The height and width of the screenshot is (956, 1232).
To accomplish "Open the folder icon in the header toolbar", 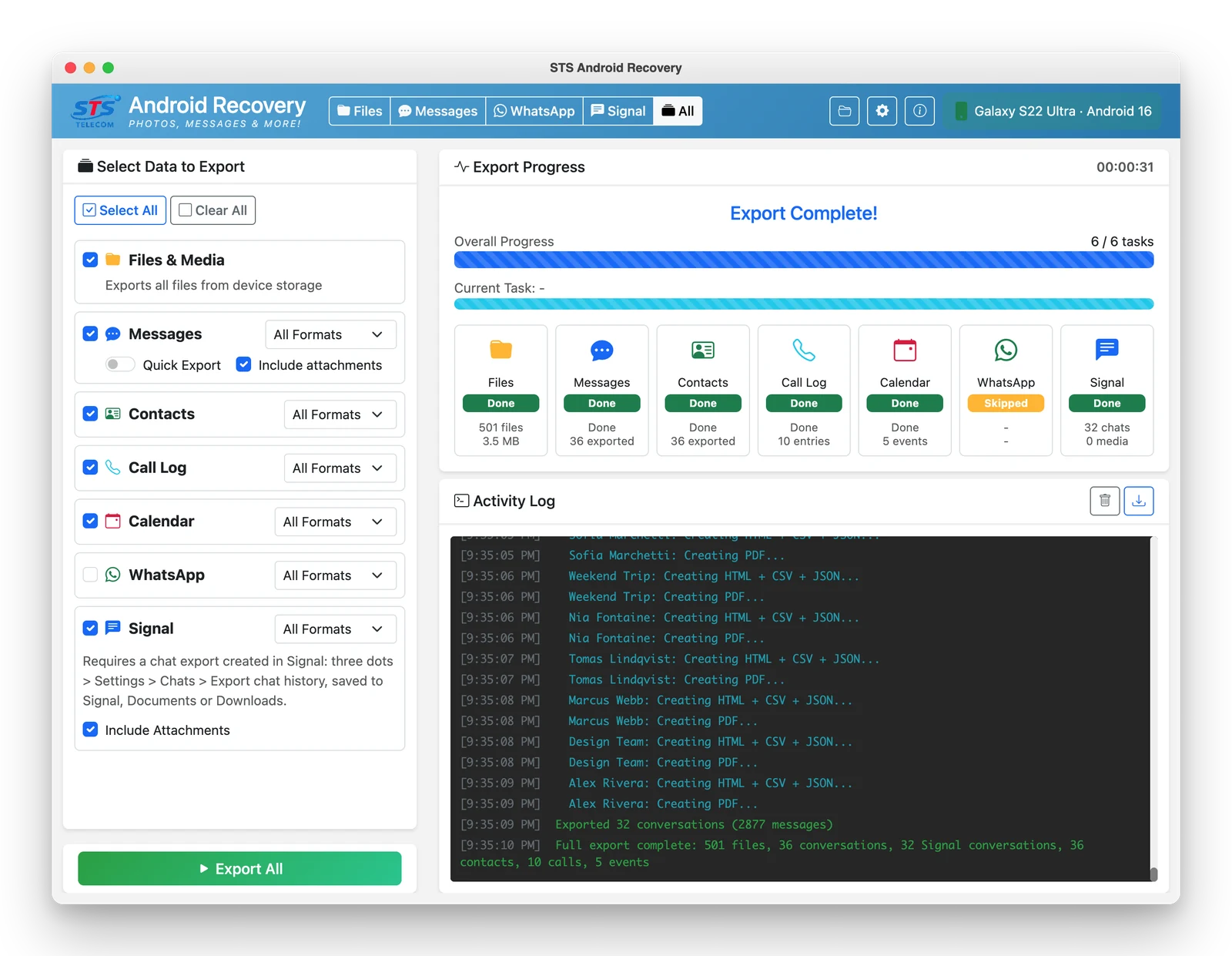I will coord(844,111).
